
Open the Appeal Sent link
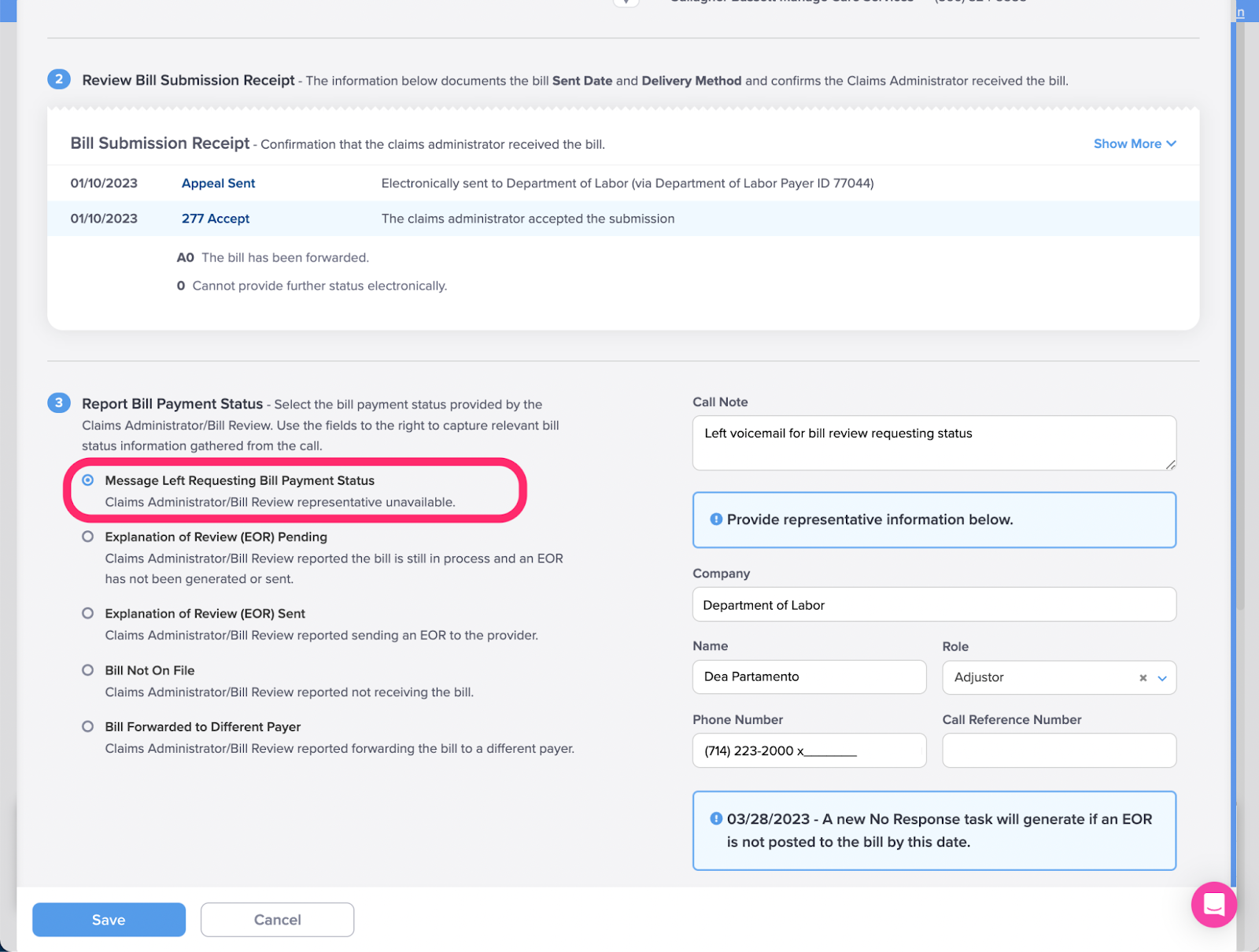[219, 183]
